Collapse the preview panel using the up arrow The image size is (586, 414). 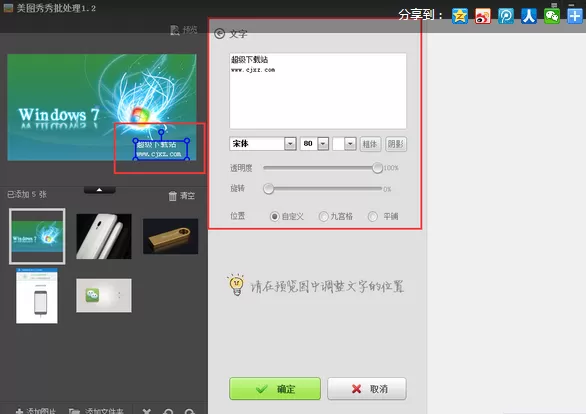click(99, 190)
